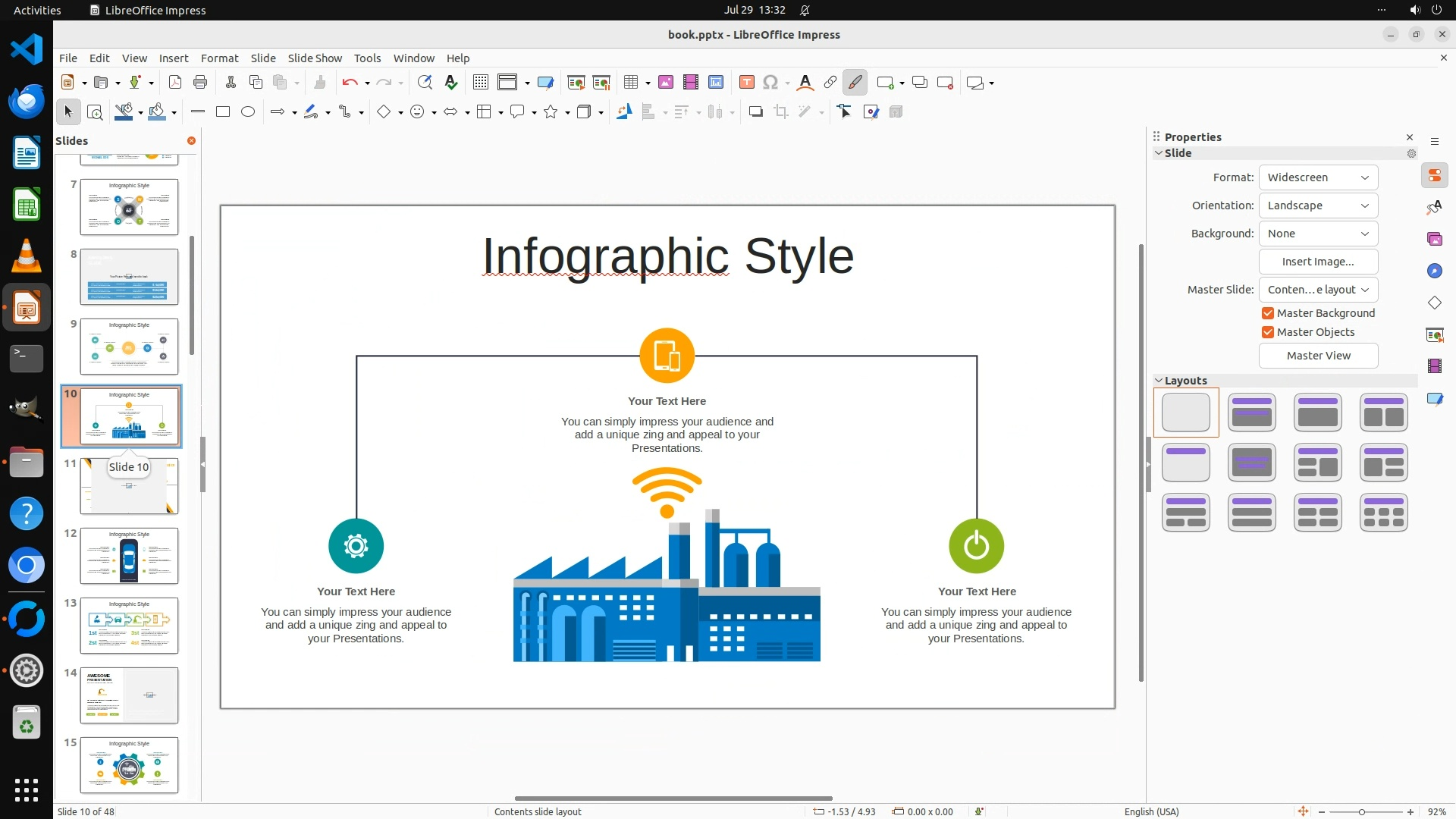Image resolution: width=1456 pixels, height=819 pixels.
Task: Click the Print toolbar icon
Action: coord(200,83)
